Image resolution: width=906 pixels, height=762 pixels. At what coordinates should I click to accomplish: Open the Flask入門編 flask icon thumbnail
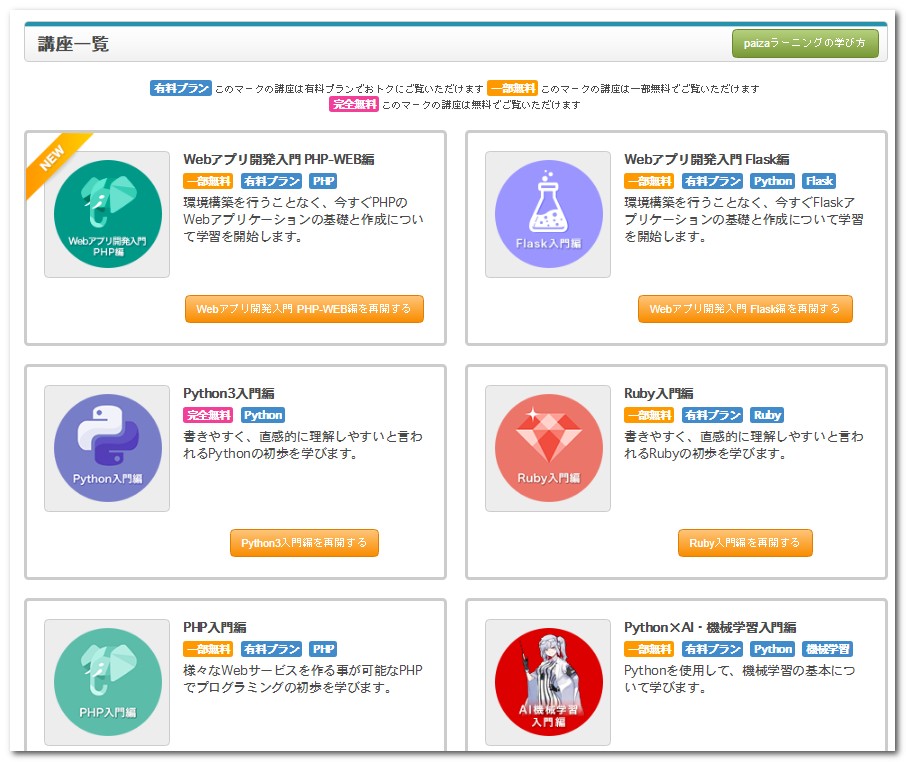point(548,214)
